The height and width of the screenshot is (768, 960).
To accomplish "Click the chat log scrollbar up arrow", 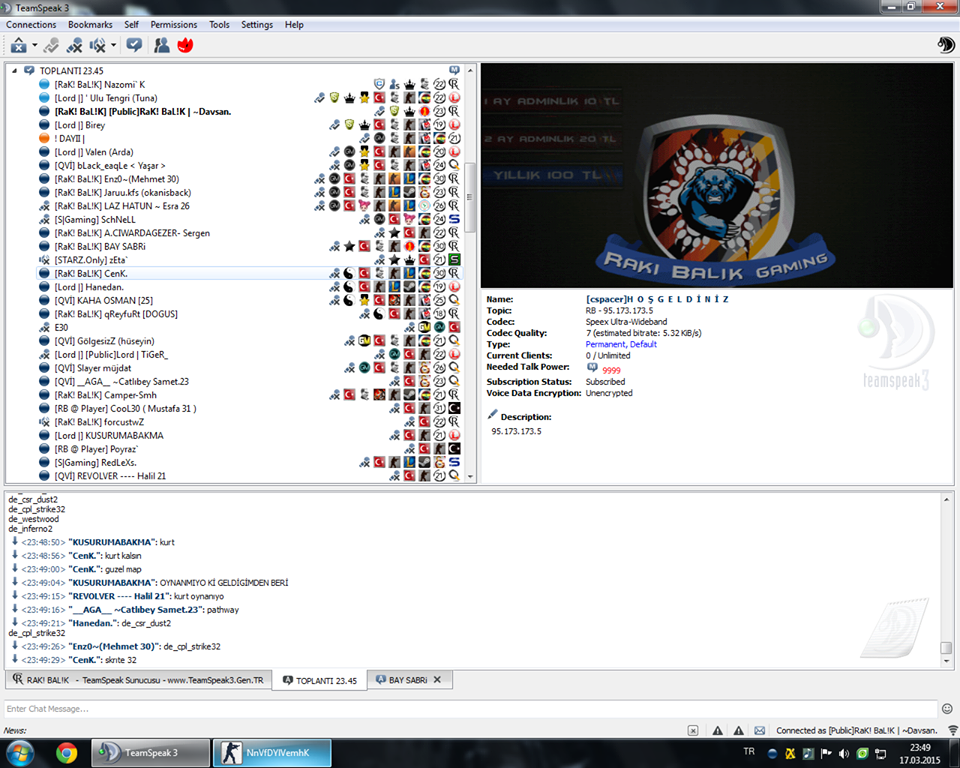I will pos(947,500).
